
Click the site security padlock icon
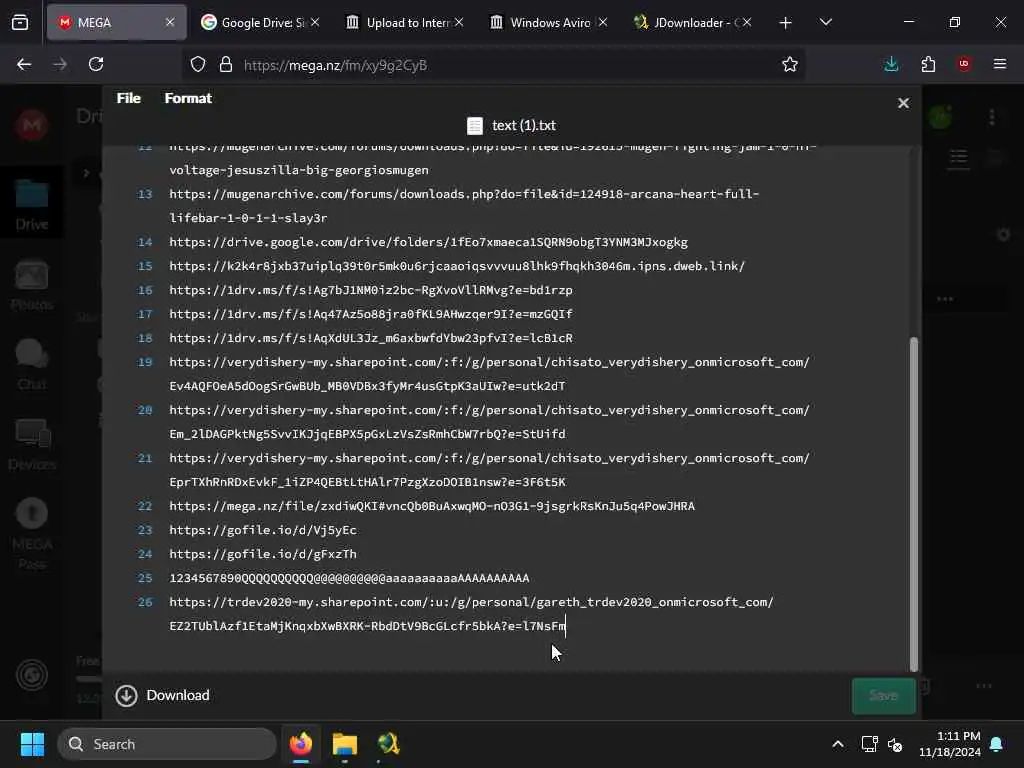(x=225, y=64)
